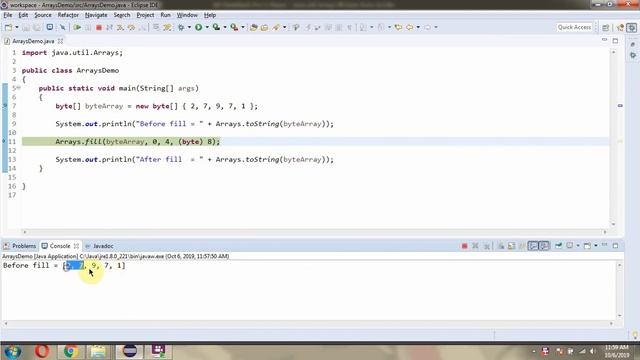Maximize the editor area
640x360 pixels.
[x=615, y=40]
